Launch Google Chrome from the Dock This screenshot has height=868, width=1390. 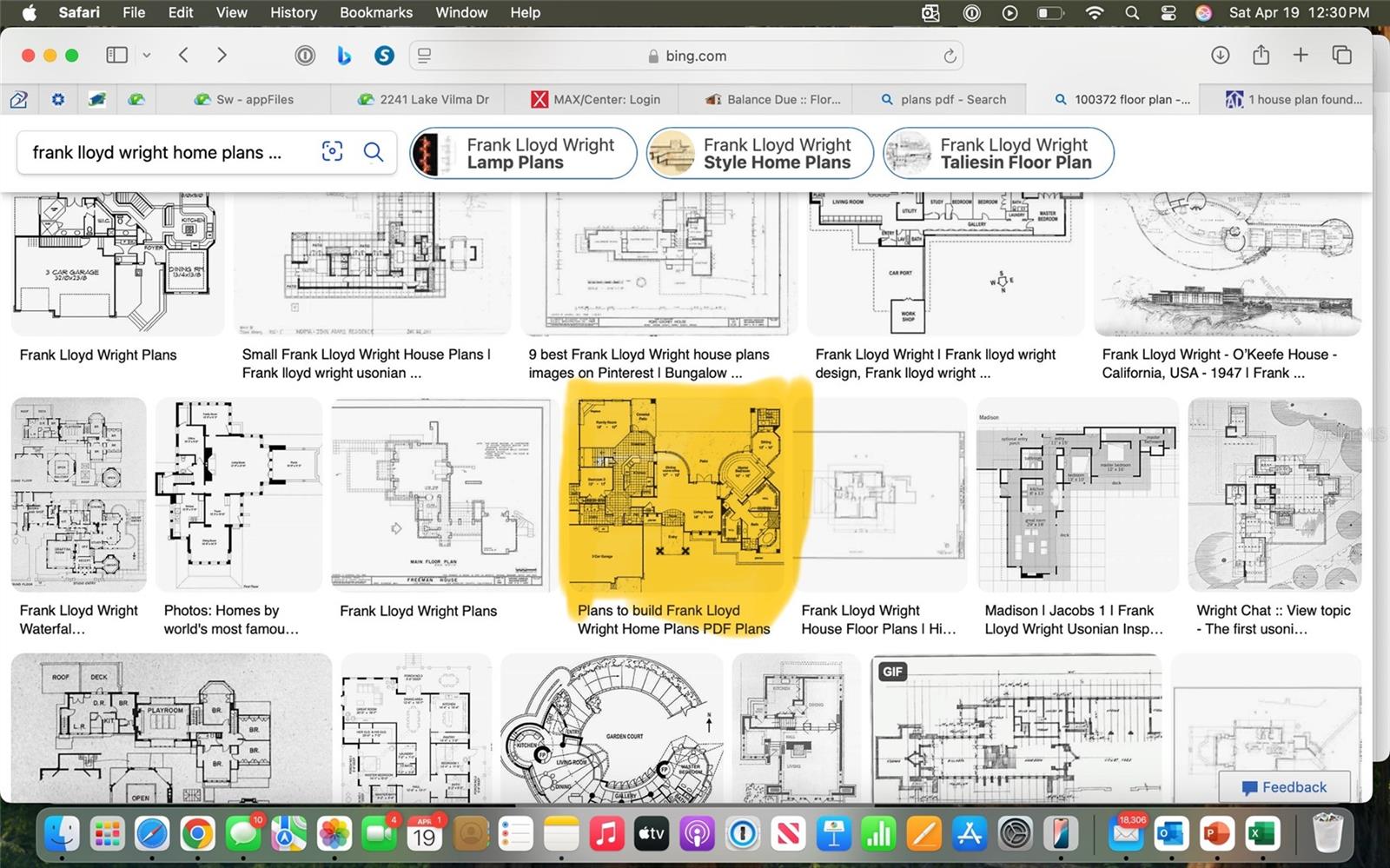pos(197,834)
